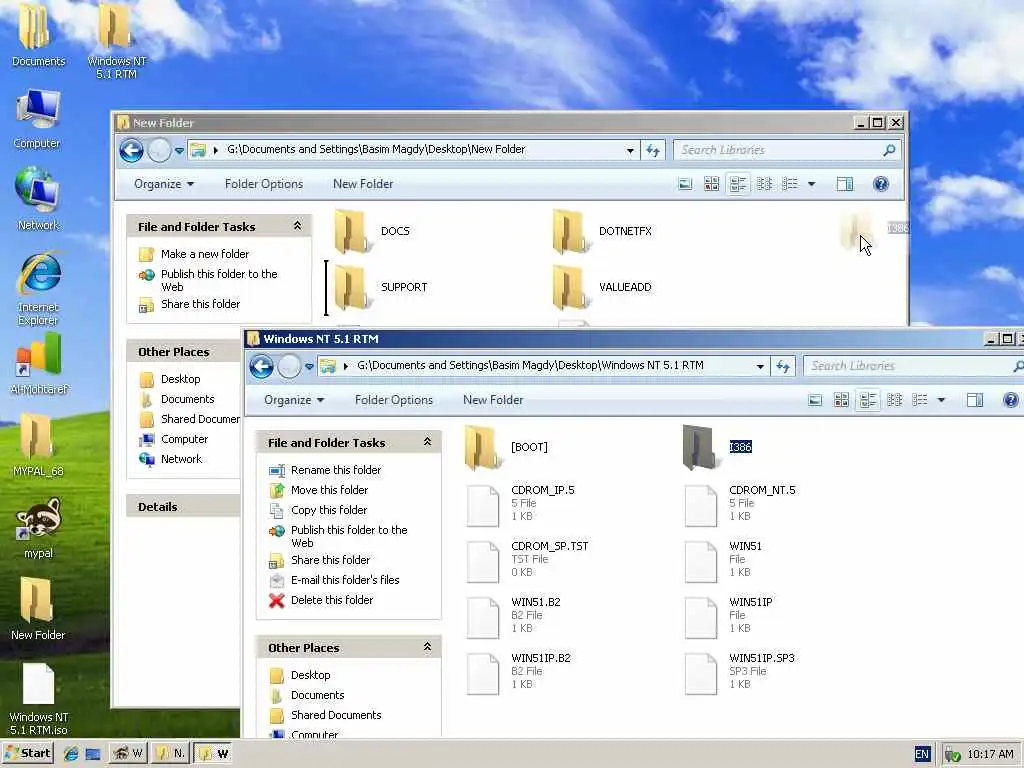Select the CDROM_IP.5 file
Screen dimensions: 1024x768
click(521, 504)
